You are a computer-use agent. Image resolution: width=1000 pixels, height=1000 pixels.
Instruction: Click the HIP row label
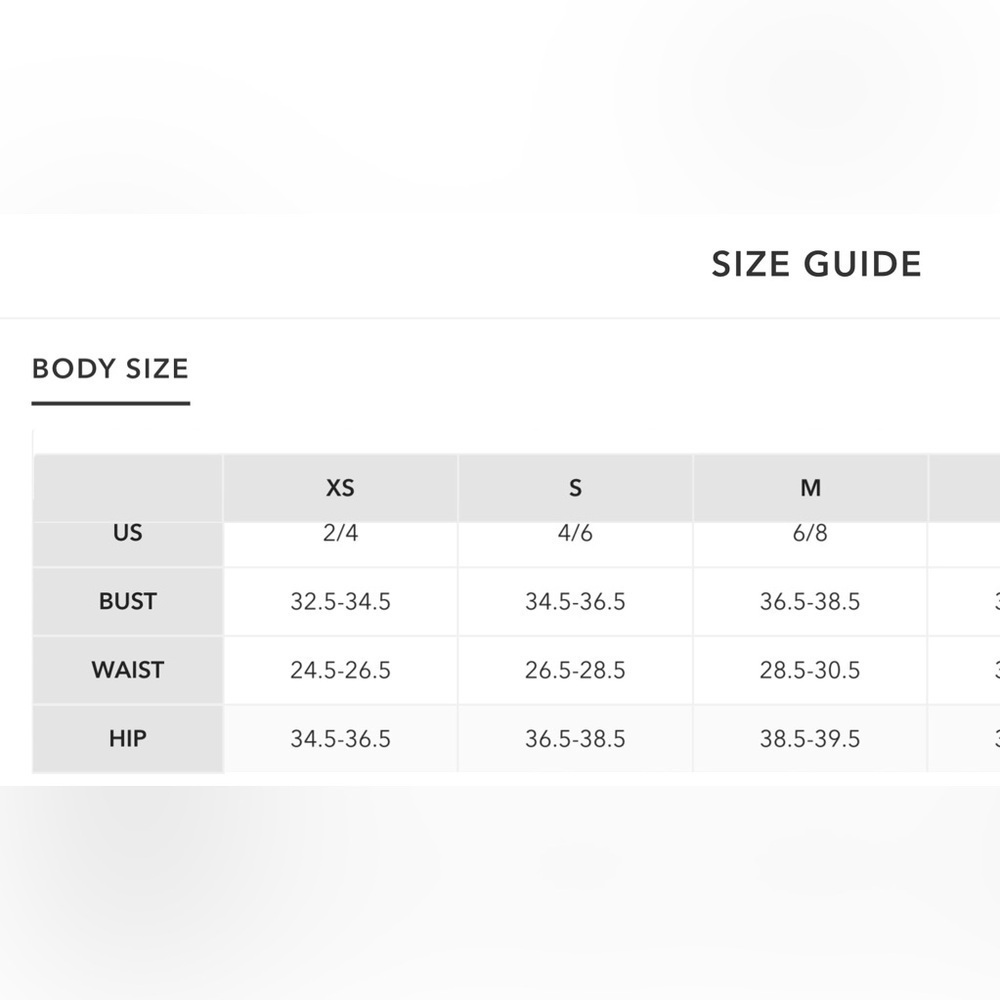[128, 739]
